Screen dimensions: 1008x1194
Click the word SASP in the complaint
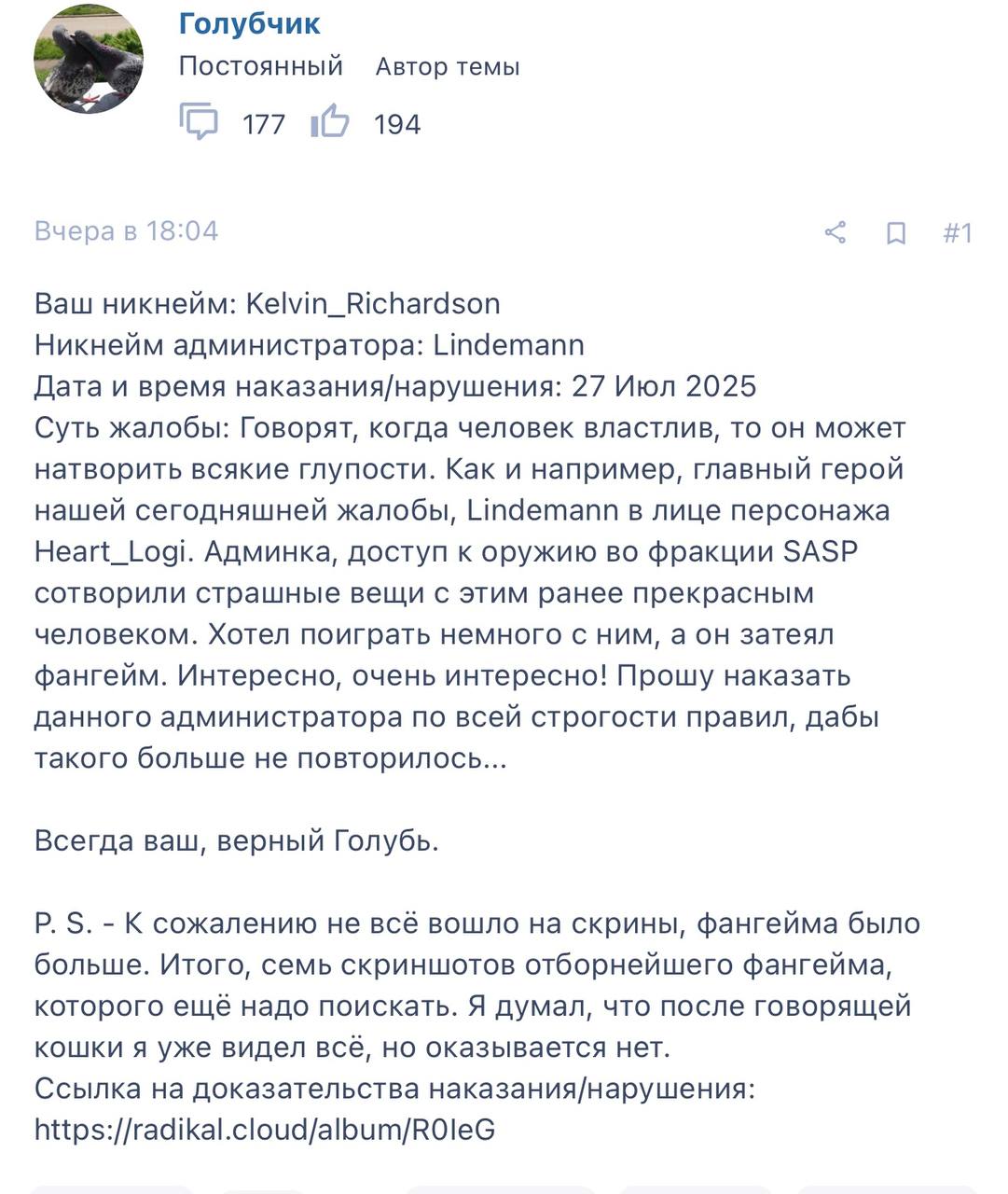[820, 551]
